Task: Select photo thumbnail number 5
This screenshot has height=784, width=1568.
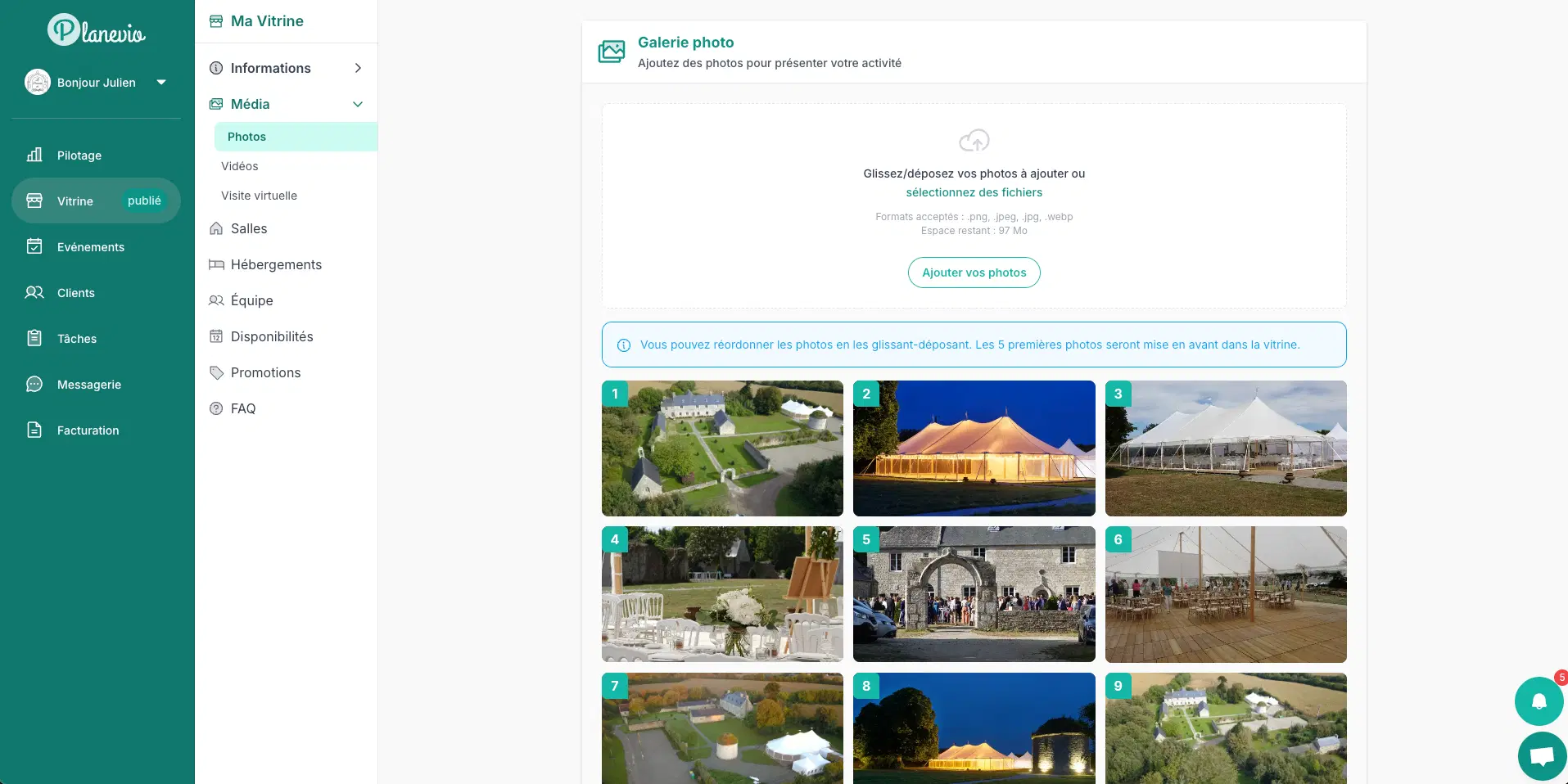Action: 974,595
